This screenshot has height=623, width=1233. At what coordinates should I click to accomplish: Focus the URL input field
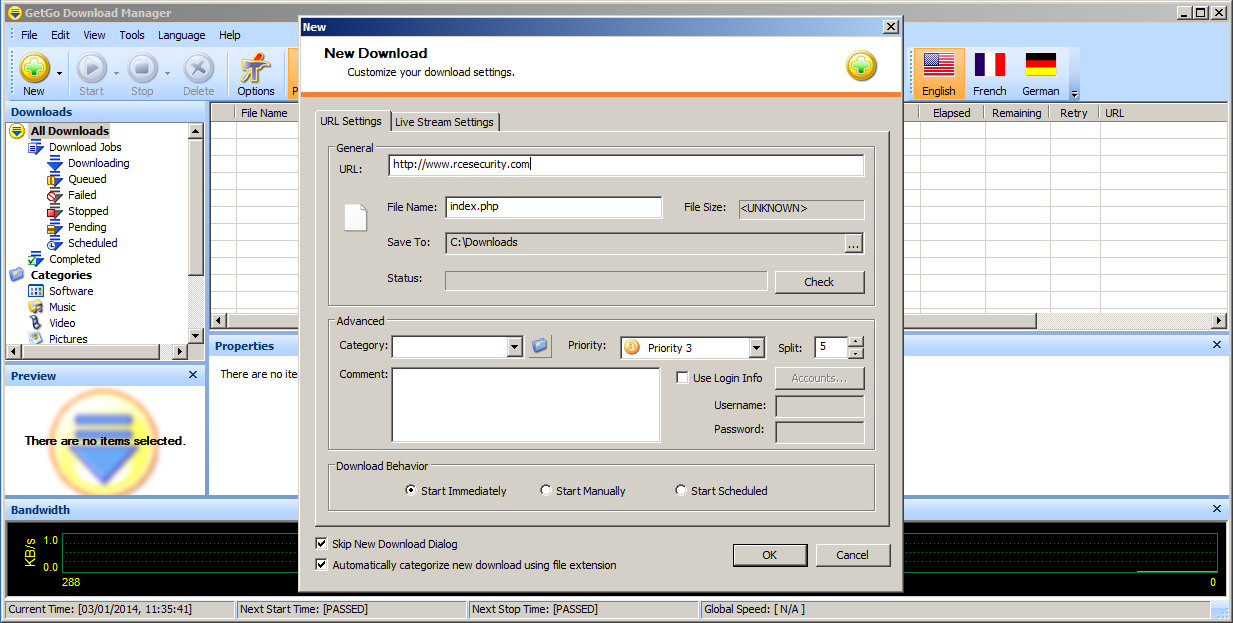tap(626, 165)
